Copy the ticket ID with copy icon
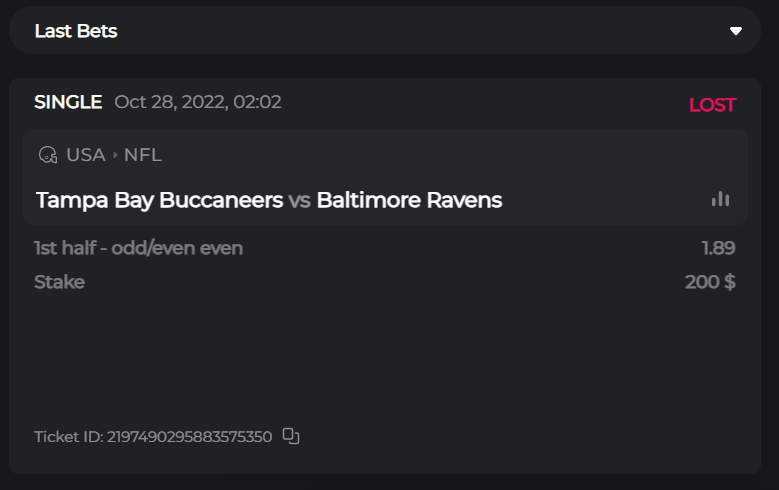This screenshot has height=490, width=779. pos(291,436)
